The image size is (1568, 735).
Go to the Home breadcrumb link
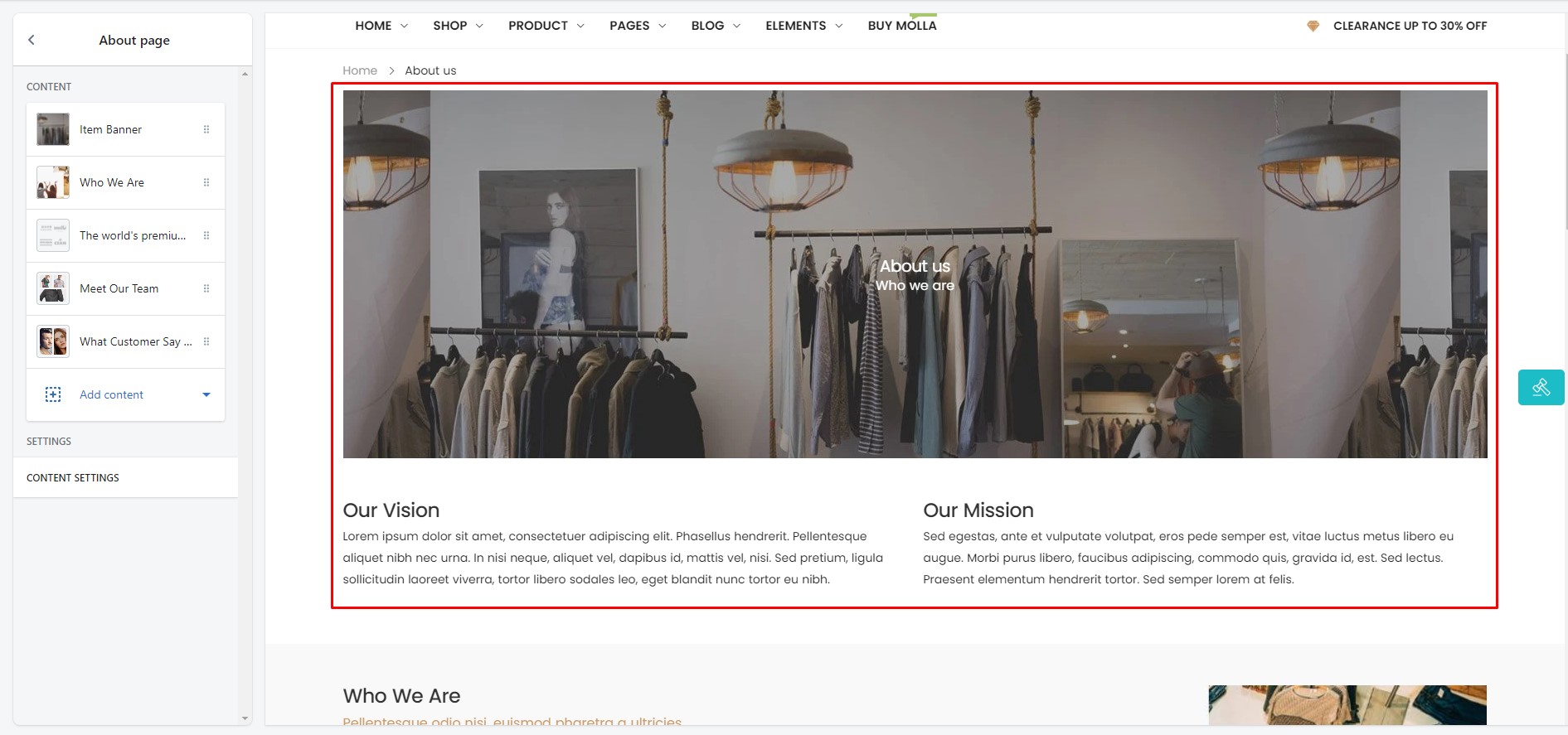tap(360, 70)
